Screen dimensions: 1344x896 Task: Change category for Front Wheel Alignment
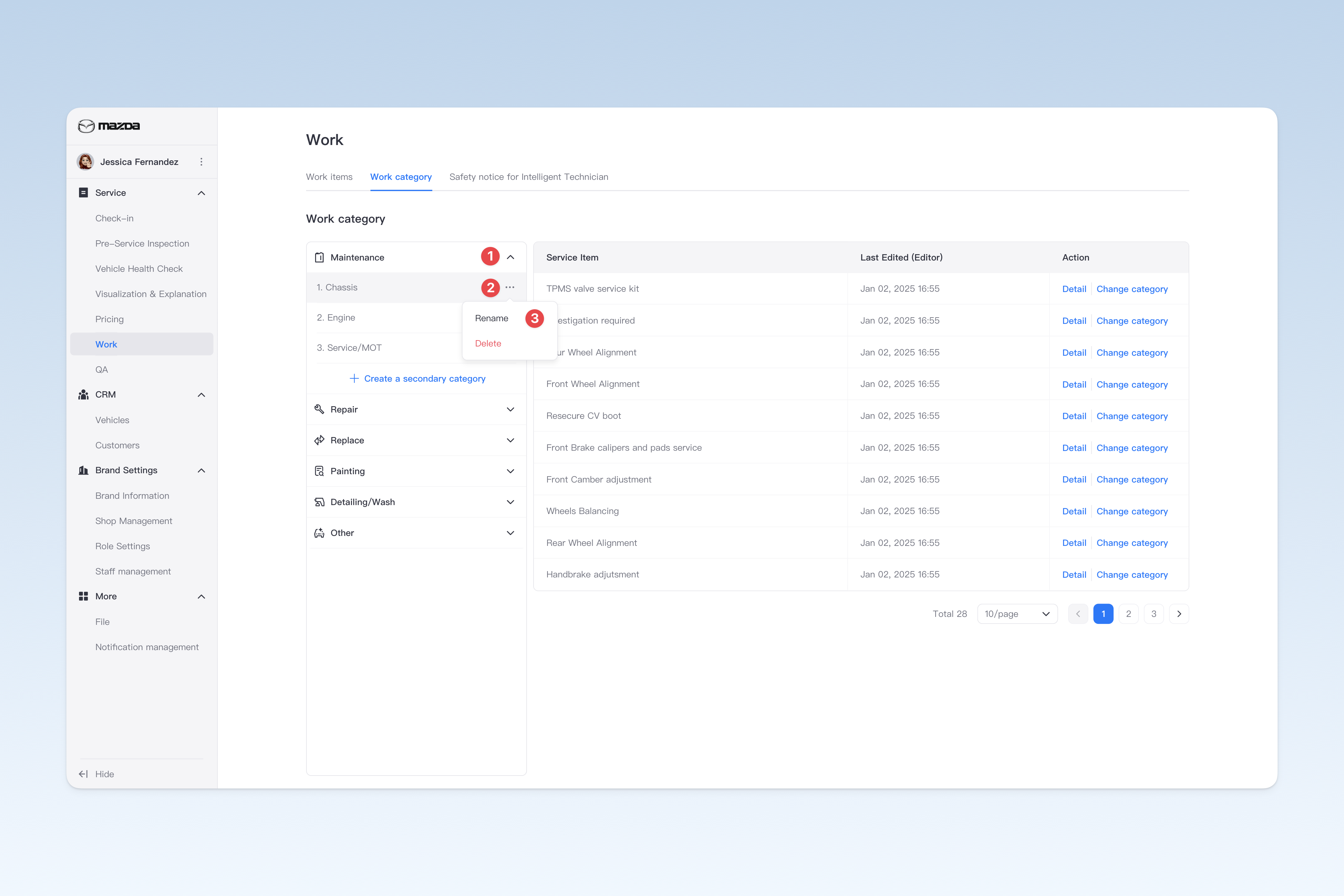pos(1132,384)
